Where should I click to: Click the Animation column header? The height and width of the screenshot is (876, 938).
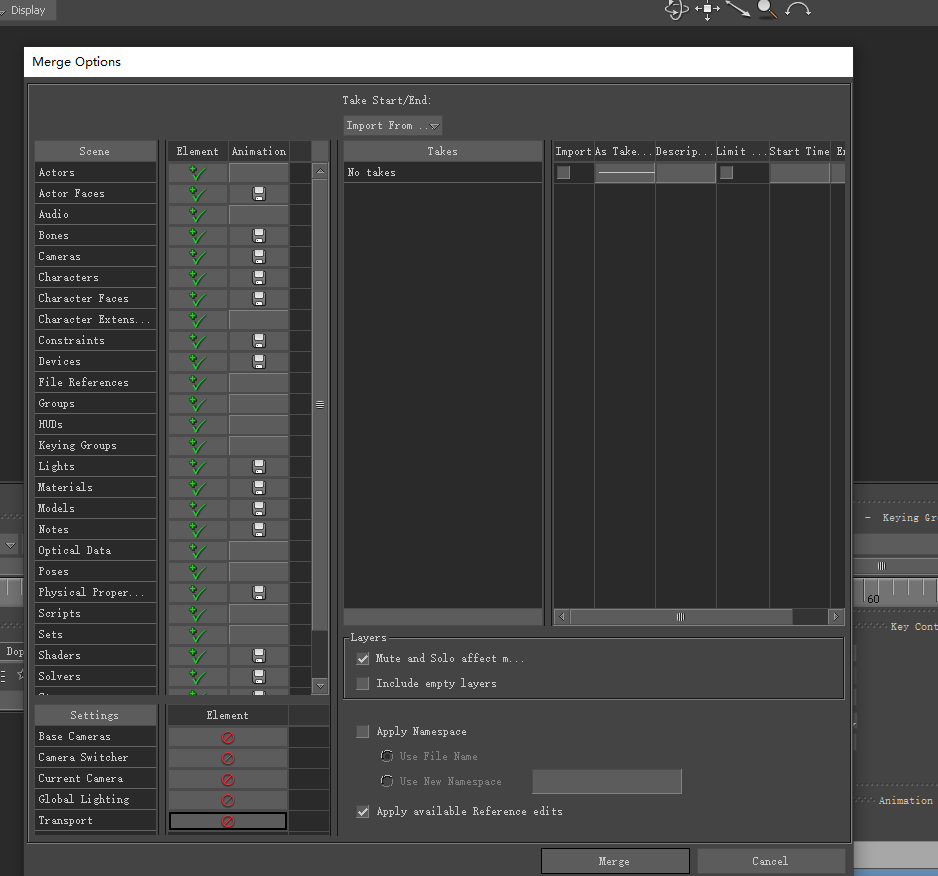[x=258, y=151]
